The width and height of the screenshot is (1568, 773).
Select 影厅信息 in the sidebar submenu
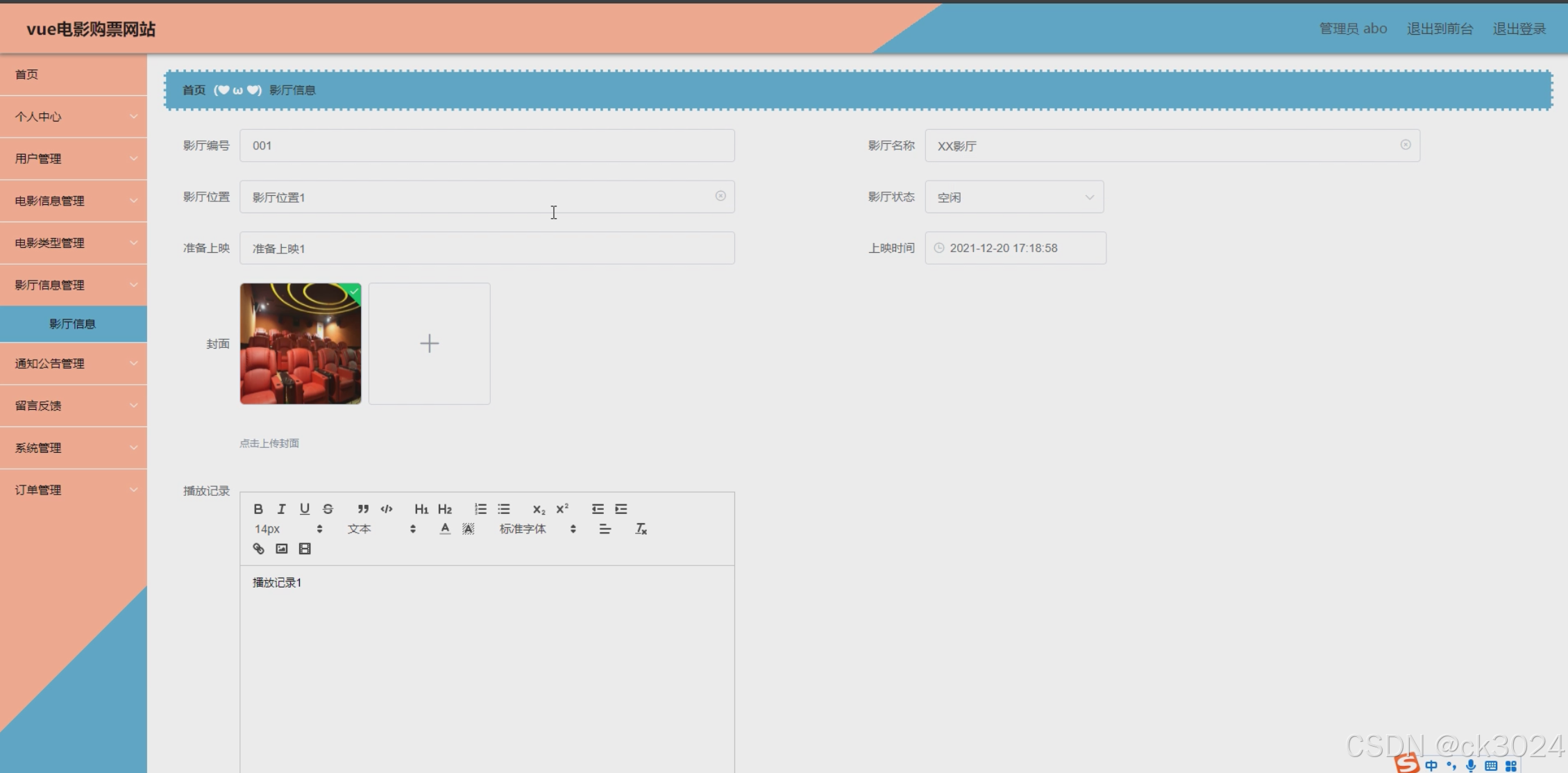(73, 324)
